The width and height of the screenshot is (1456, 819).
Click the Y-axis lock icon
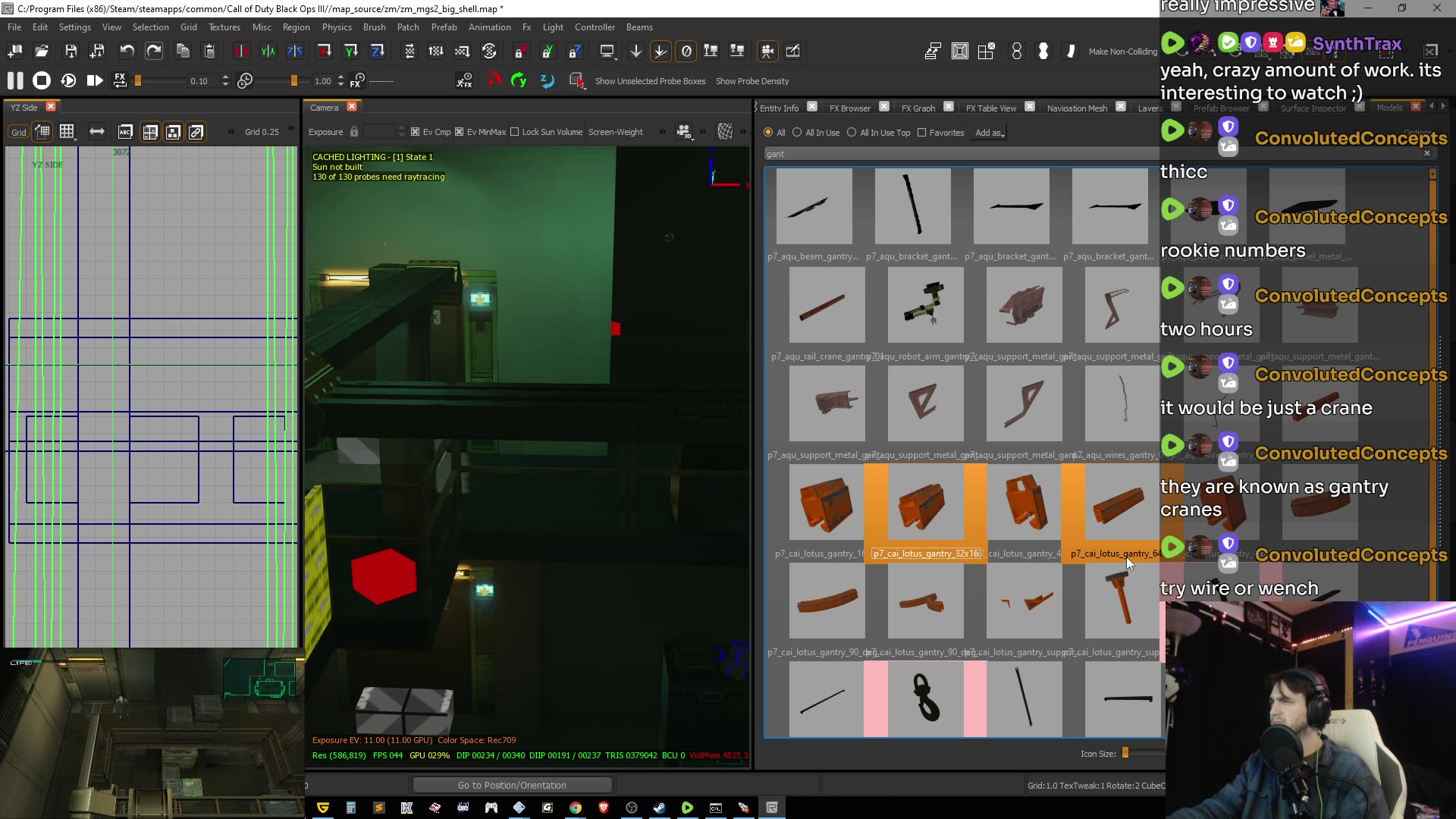click(548, 51)
